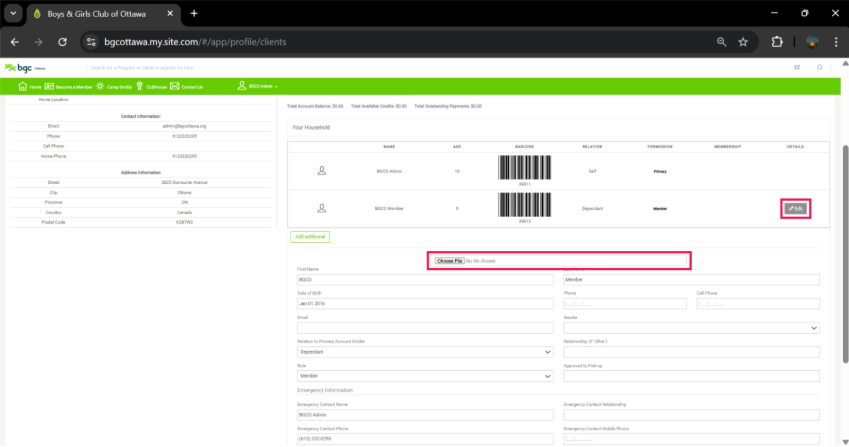
Task: Focus Emergency Contact Relationship field
Action: pos(691,415)
